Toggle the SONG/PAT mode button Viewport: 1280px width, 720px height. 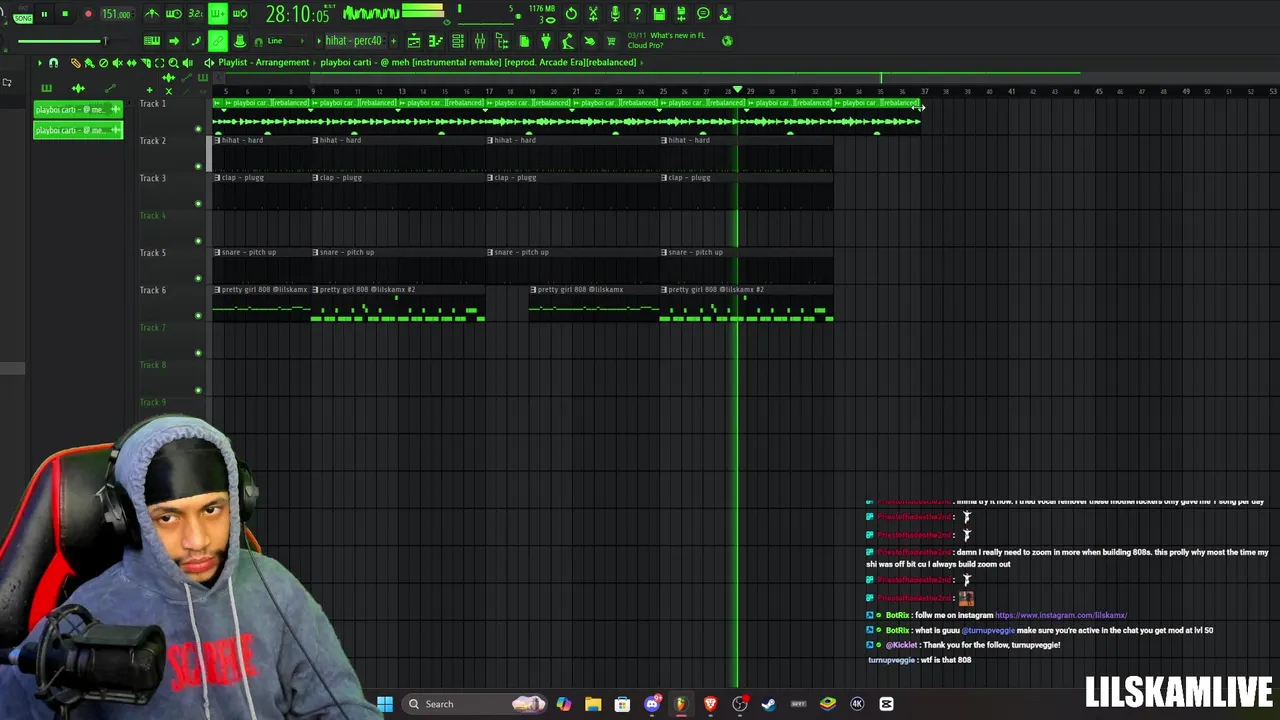(x=22, y=15)
